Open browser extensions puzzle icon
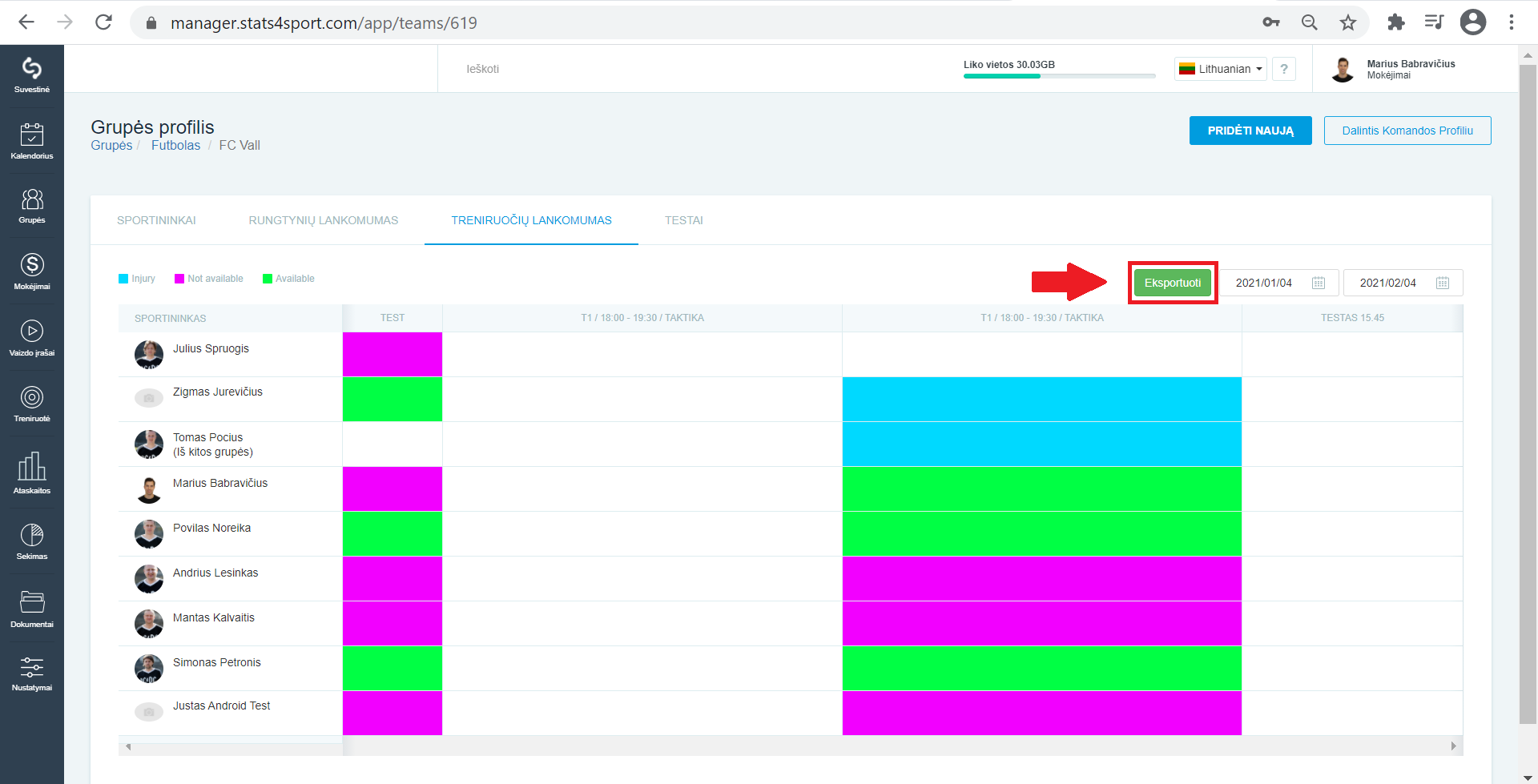Viewport: 1538px width, 784px height. pos(1396,22)
